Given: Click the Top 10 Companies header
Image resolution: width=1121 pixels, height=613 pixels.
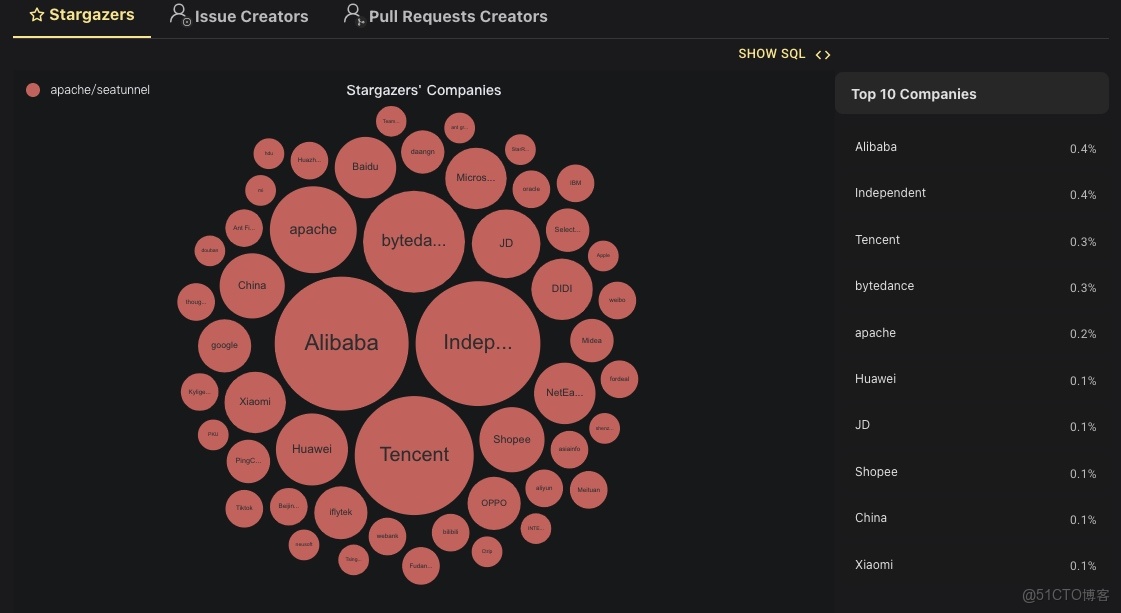Looking at the screenshot, I should 913,94.
